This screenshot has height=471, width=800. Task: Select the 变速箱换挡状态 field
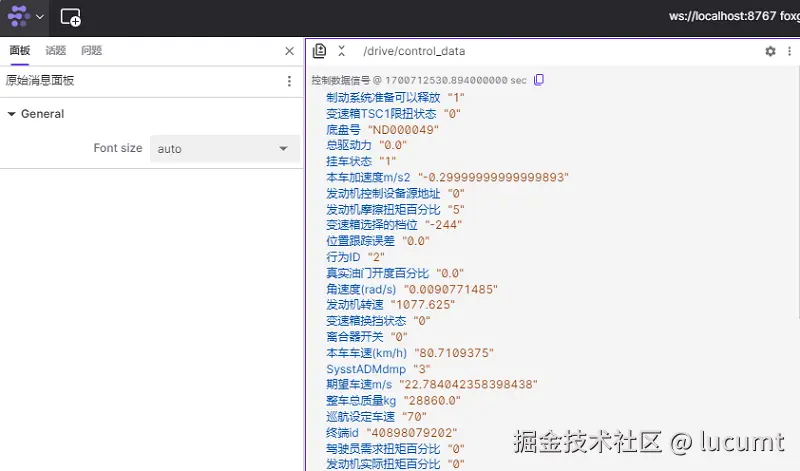(366, 321)
